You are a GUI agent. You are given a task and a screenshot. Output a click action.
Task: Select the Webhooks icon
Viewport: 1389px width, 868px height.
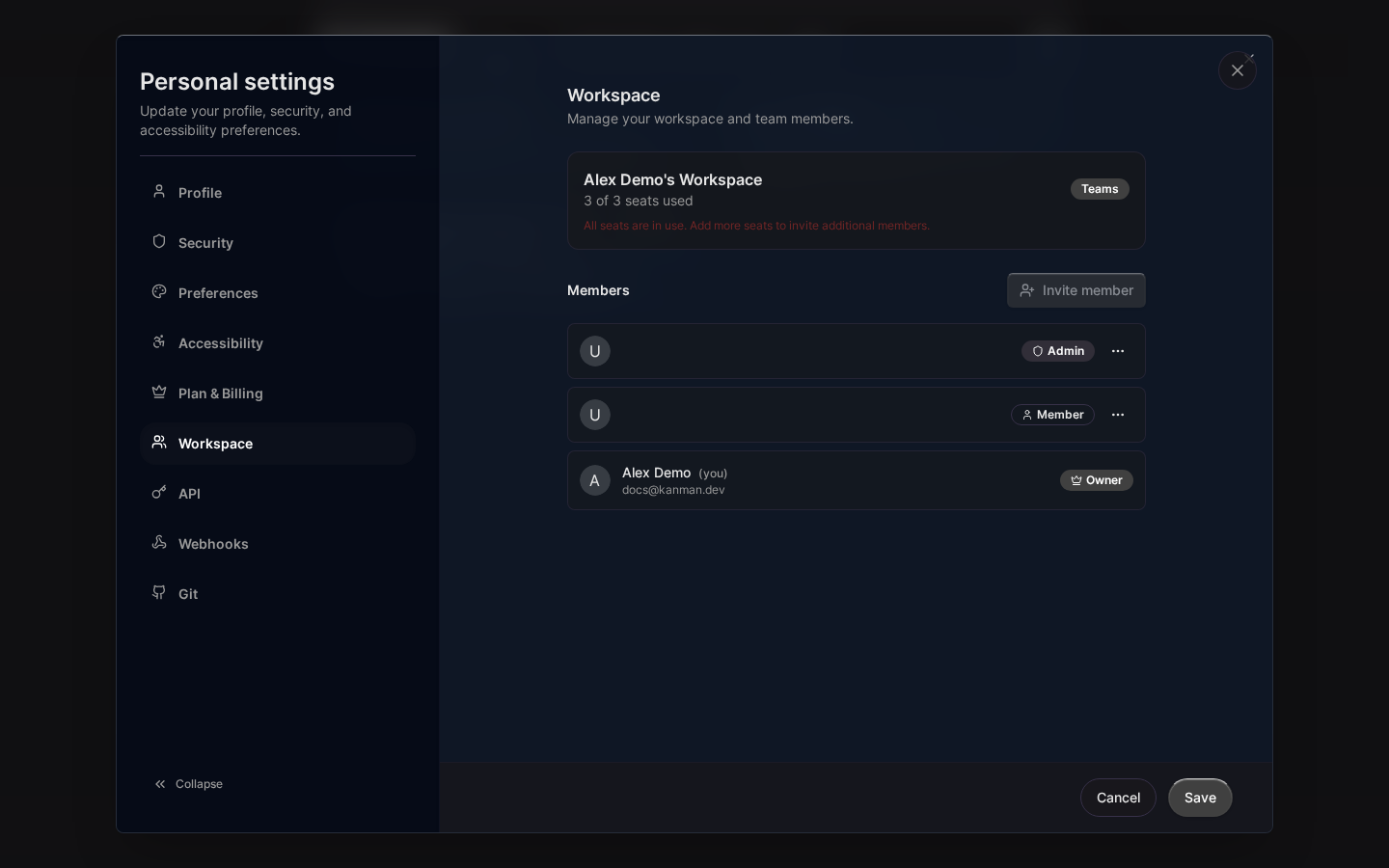click(159, 542)
